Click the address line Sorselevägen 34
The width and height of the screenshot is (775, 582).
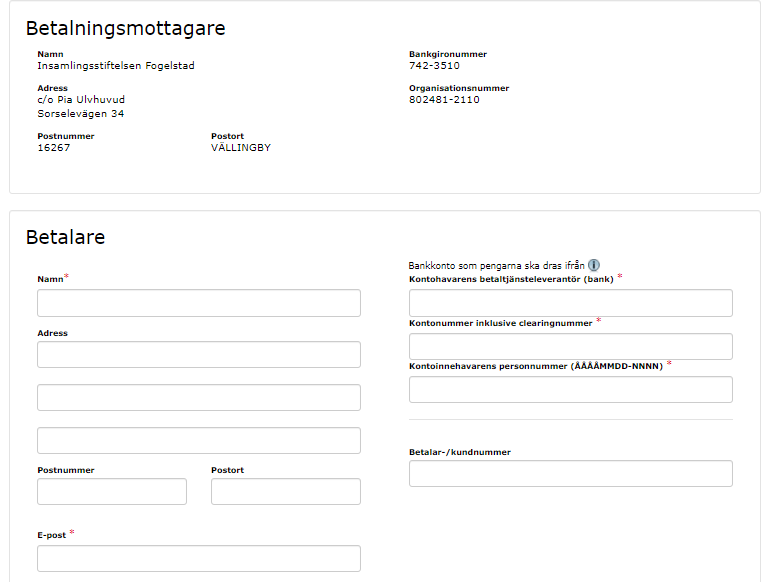(81, 114)
